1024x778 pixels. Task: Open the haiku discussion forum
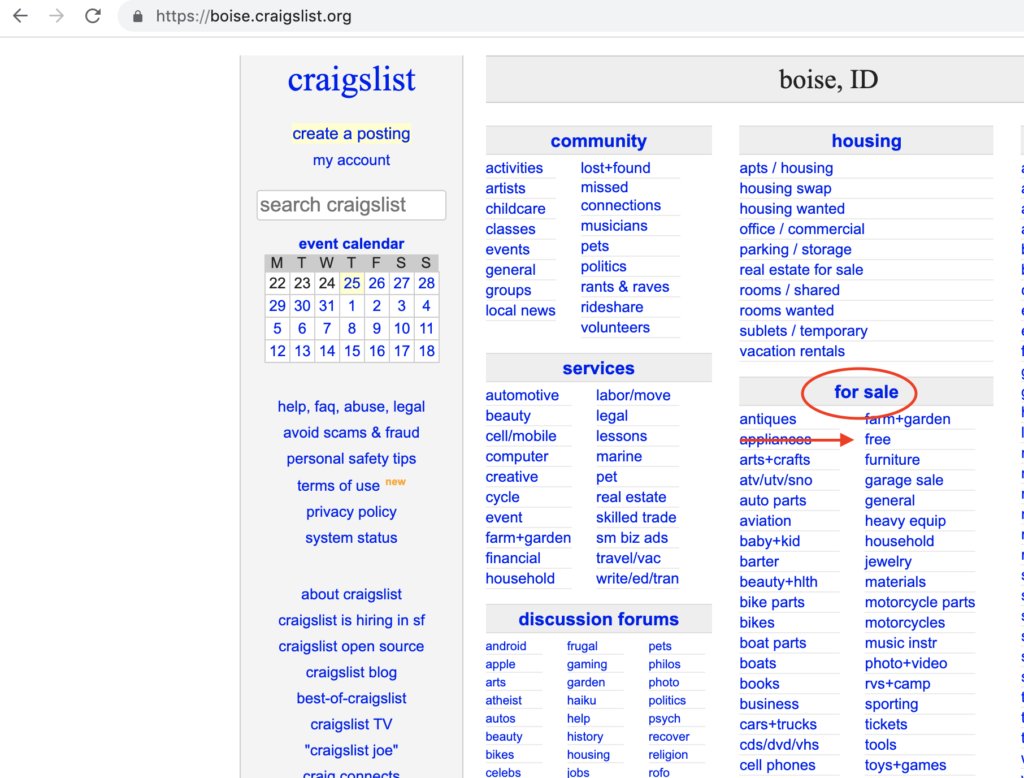point(581,700)
